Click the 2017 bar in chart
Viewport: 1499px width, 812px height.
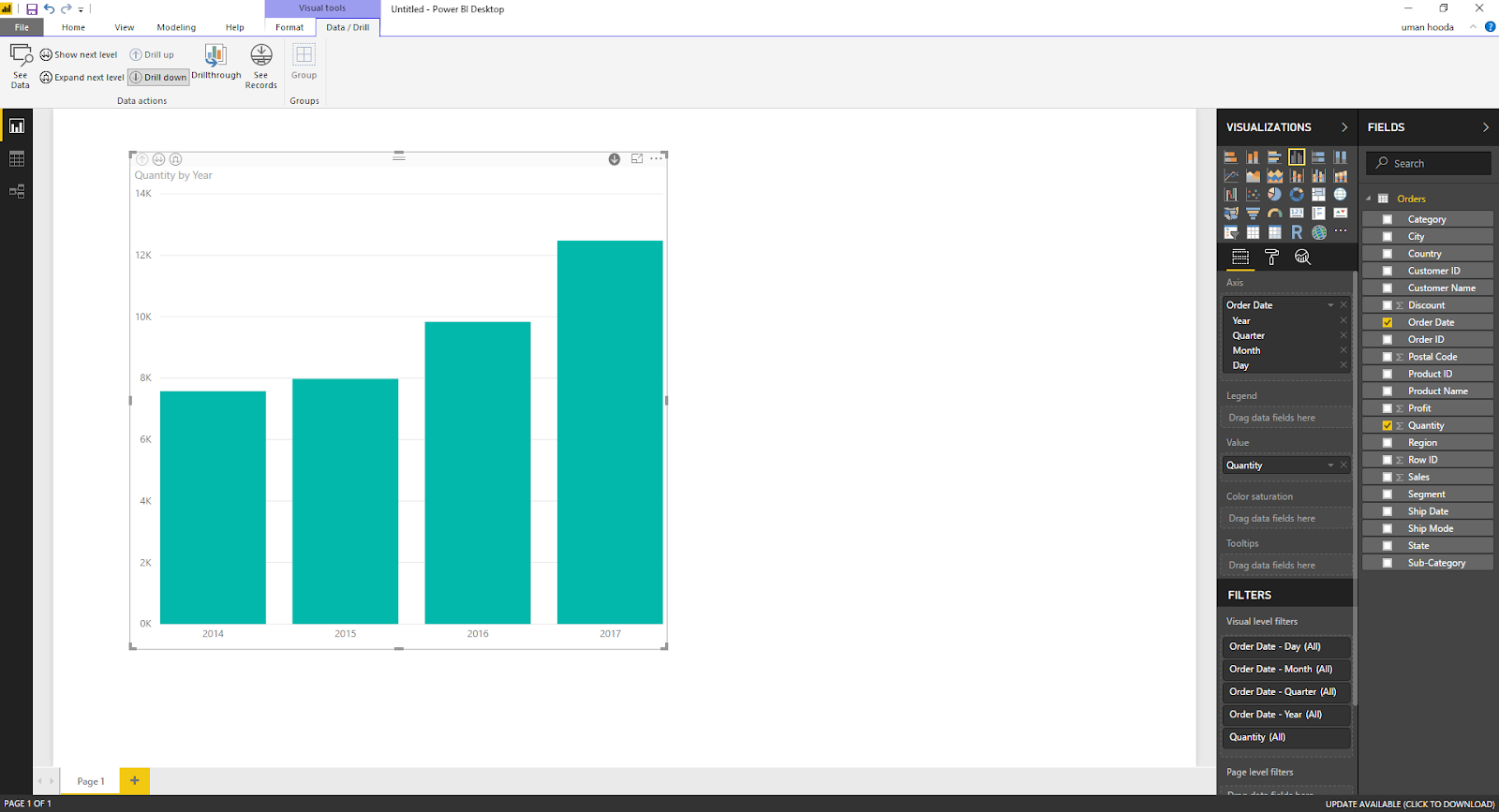[x=610, y=432]
